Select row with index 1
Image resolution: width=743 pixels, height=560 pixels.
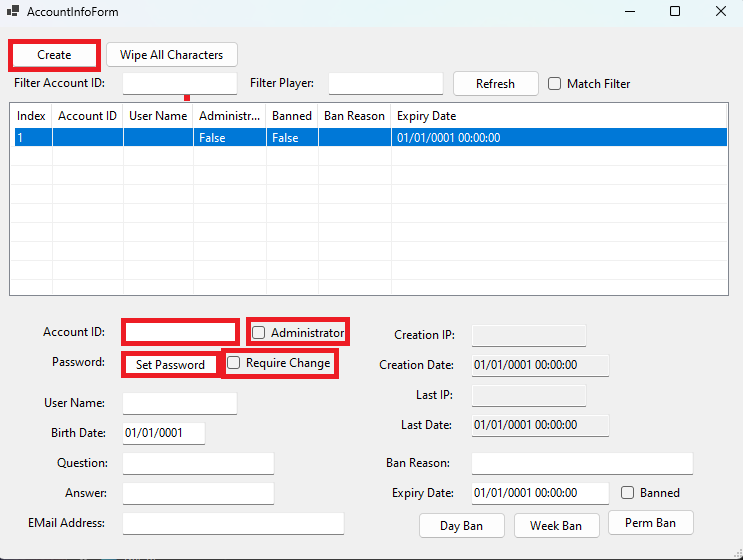[x=371, y=137]
